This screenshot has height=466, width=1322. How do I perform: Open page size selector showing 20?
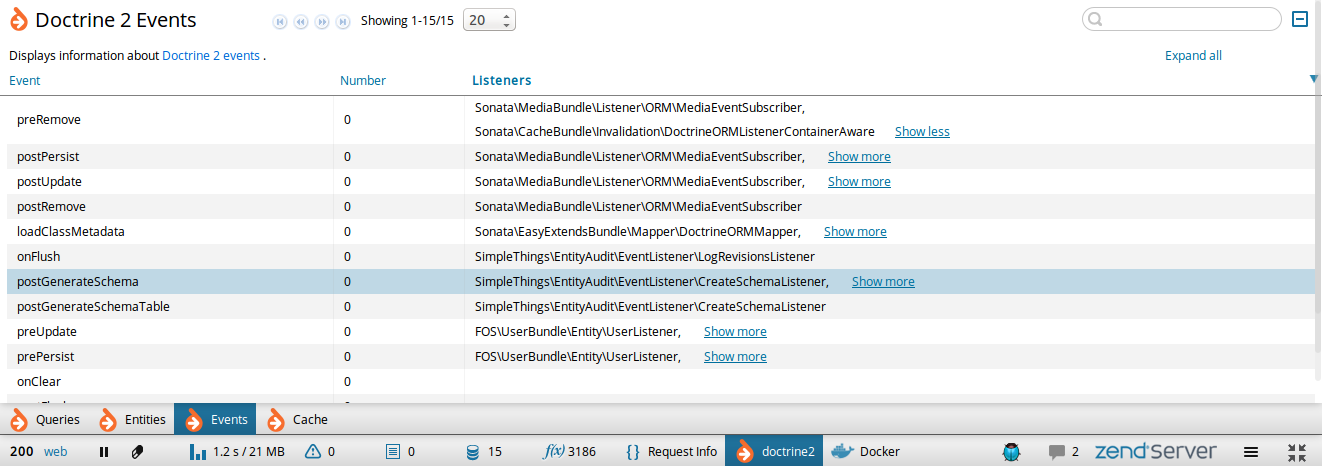[490, 20]
